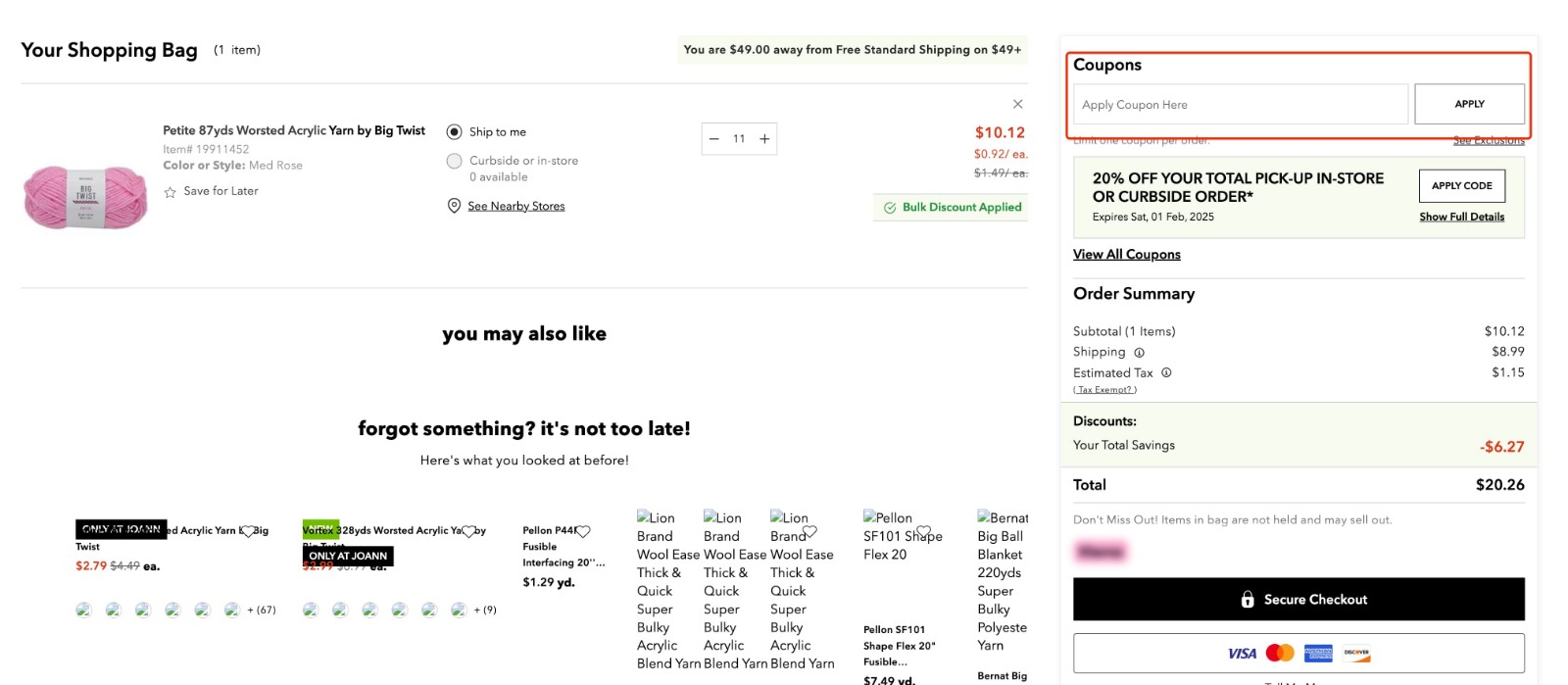The height and width of the screenshot is (685, 1568).
Task: Click the star icon beside Save for Later
Action: point(171,192)
